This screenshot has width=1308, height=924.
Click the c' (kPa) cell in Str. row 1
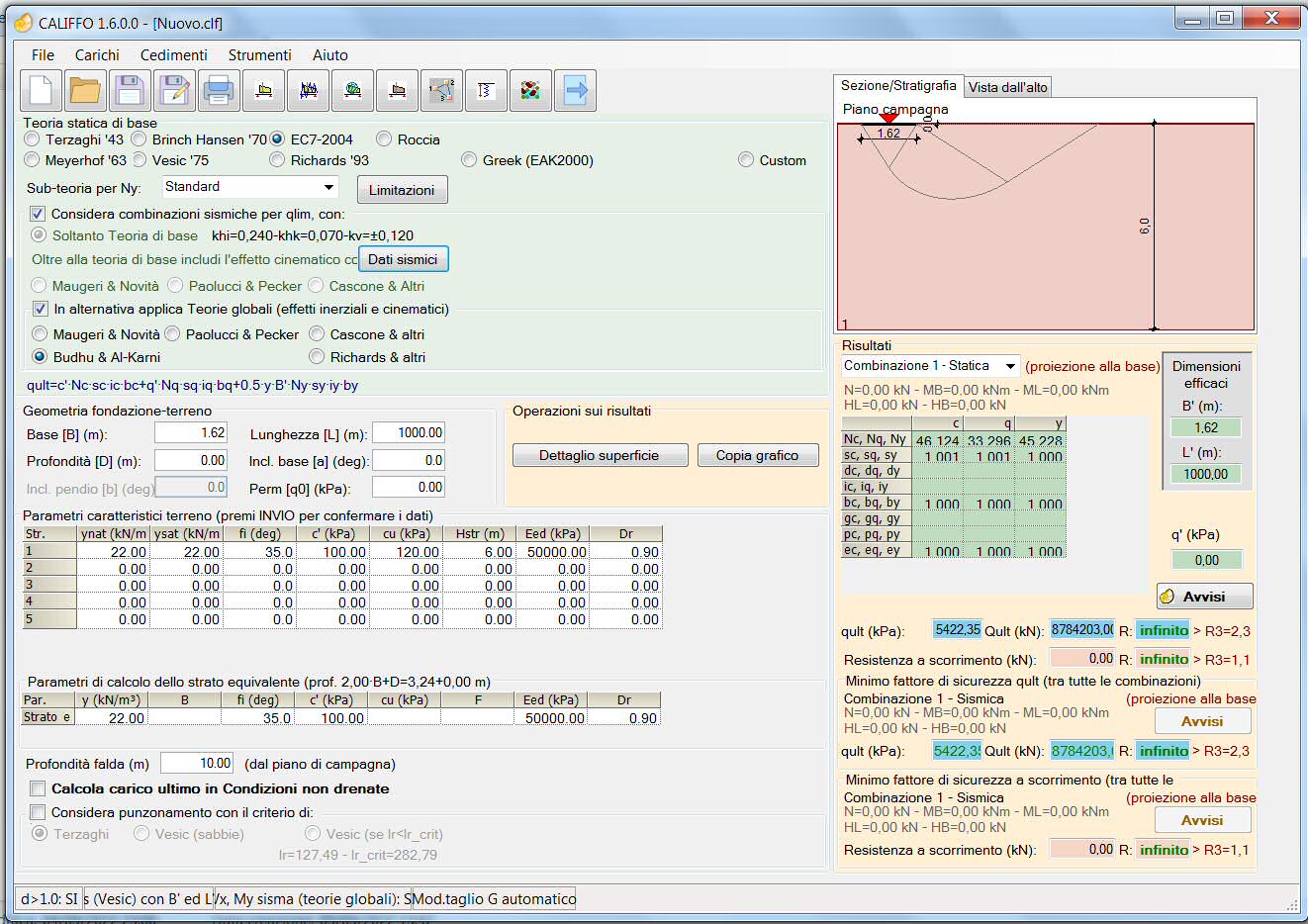(332, 552)
